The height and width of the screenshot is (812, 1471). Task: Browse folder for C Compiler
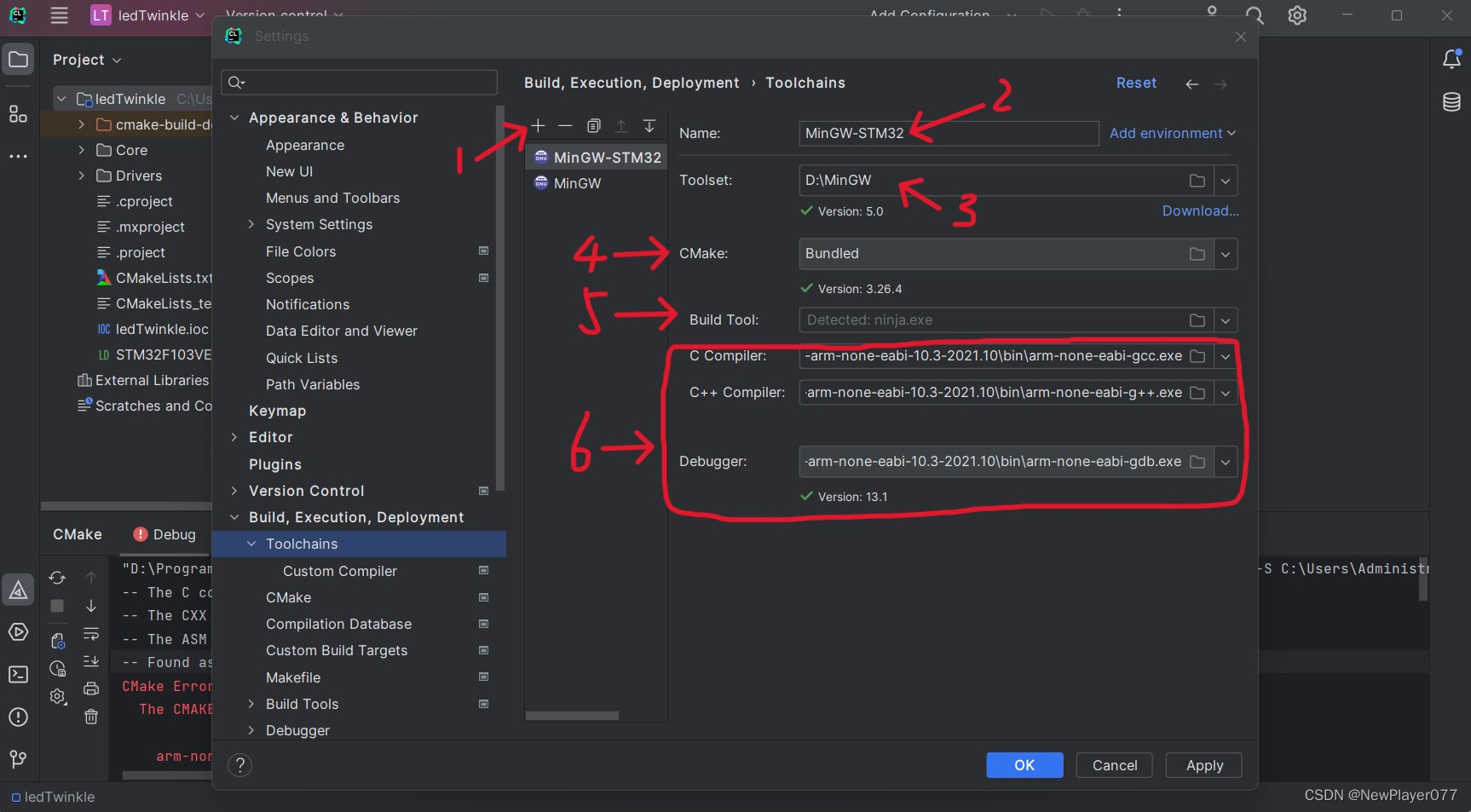click(1197, 356)
